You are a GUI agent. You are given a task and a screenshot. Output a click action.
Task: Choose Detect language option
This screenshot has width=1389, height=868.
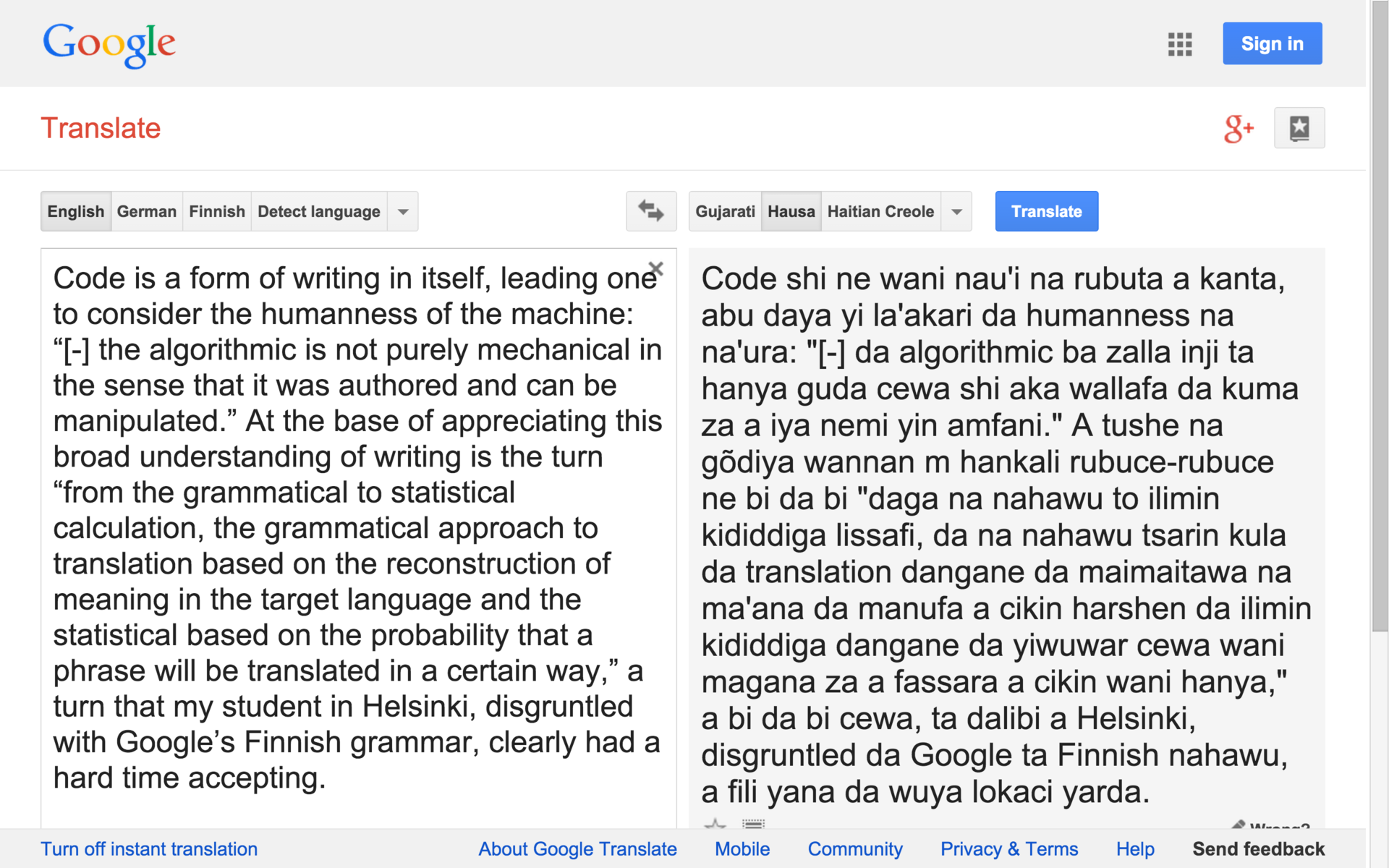tap(318, 211)
